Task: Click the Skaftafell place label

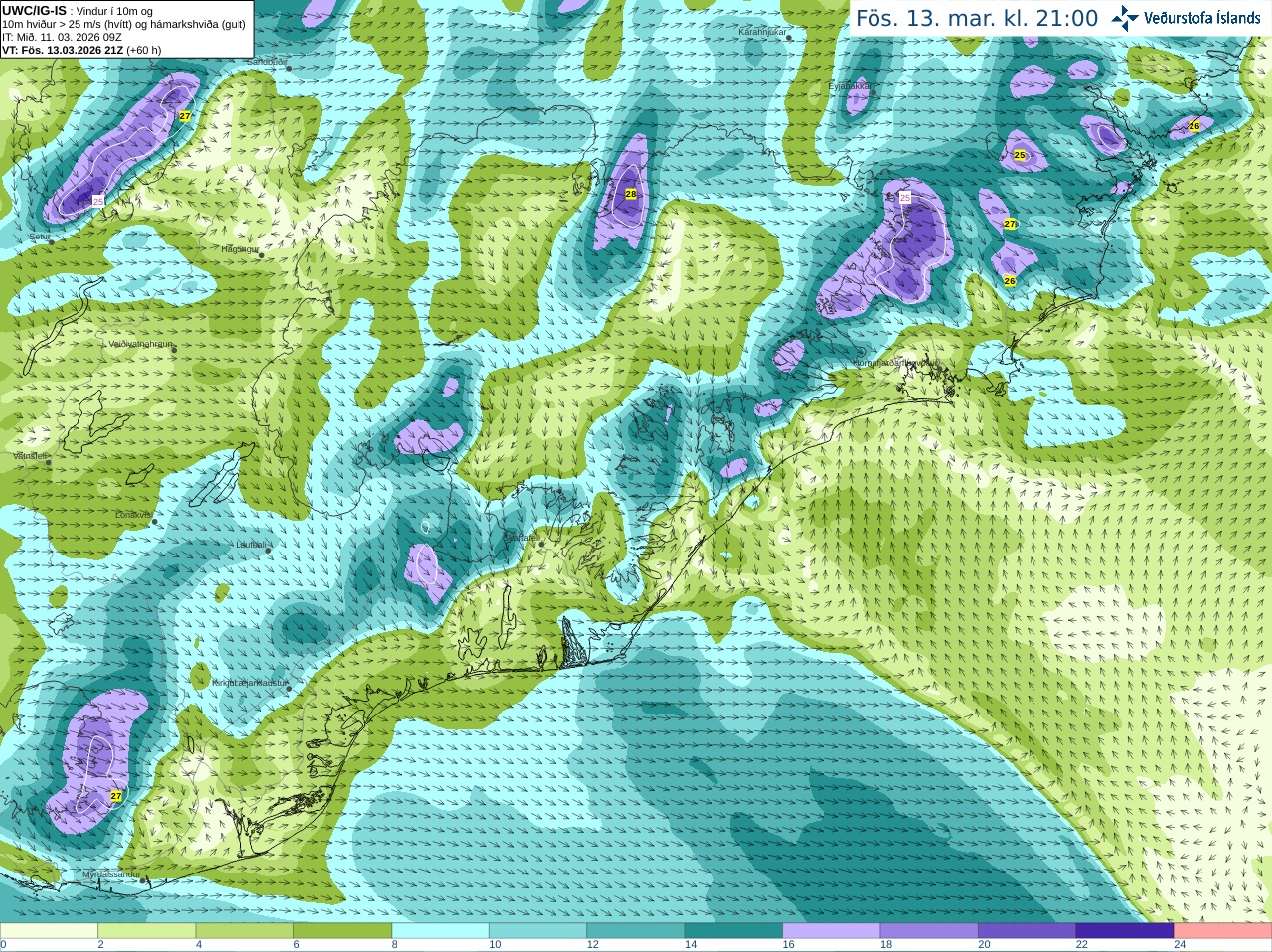Action: (x=521, y=538)
